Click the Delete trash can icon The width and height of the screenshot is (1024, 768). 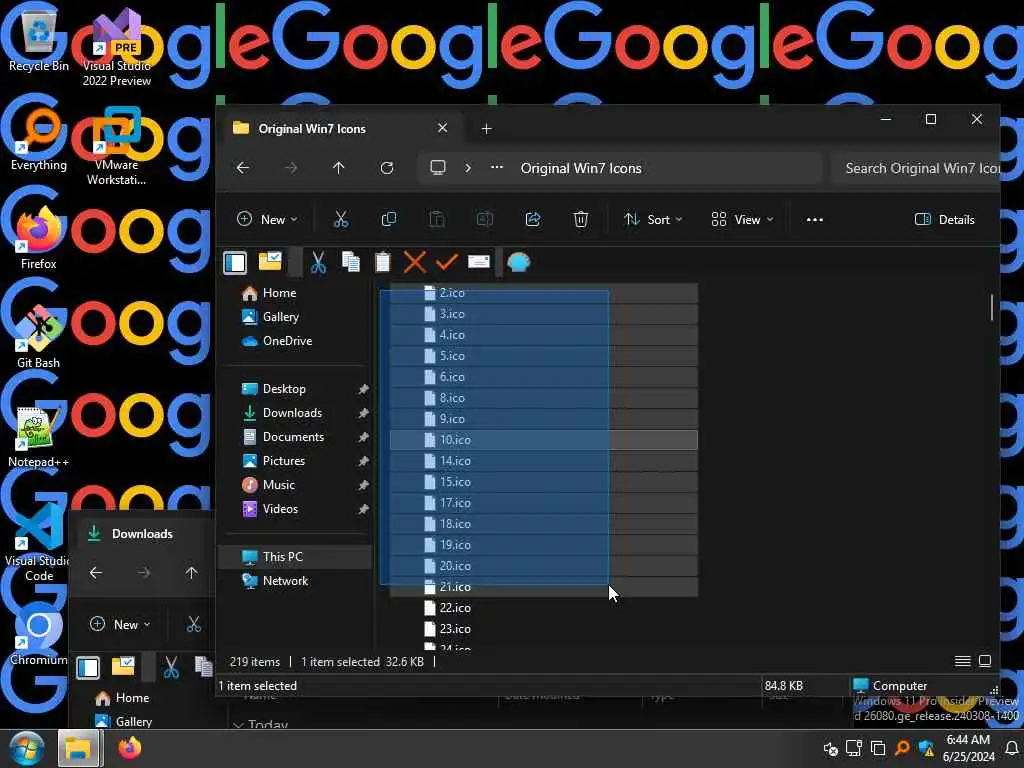point(581,219)
